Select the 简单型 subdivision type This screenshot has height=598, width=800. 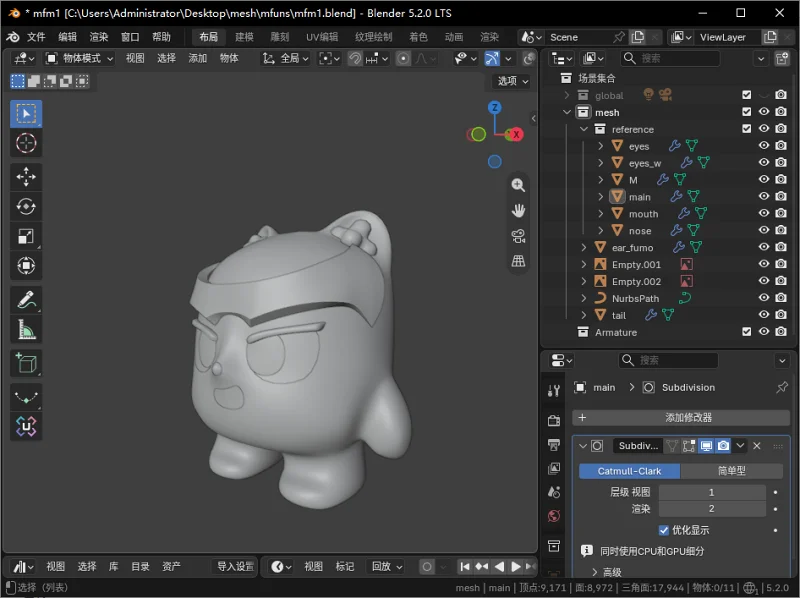[x=732, y=471]
